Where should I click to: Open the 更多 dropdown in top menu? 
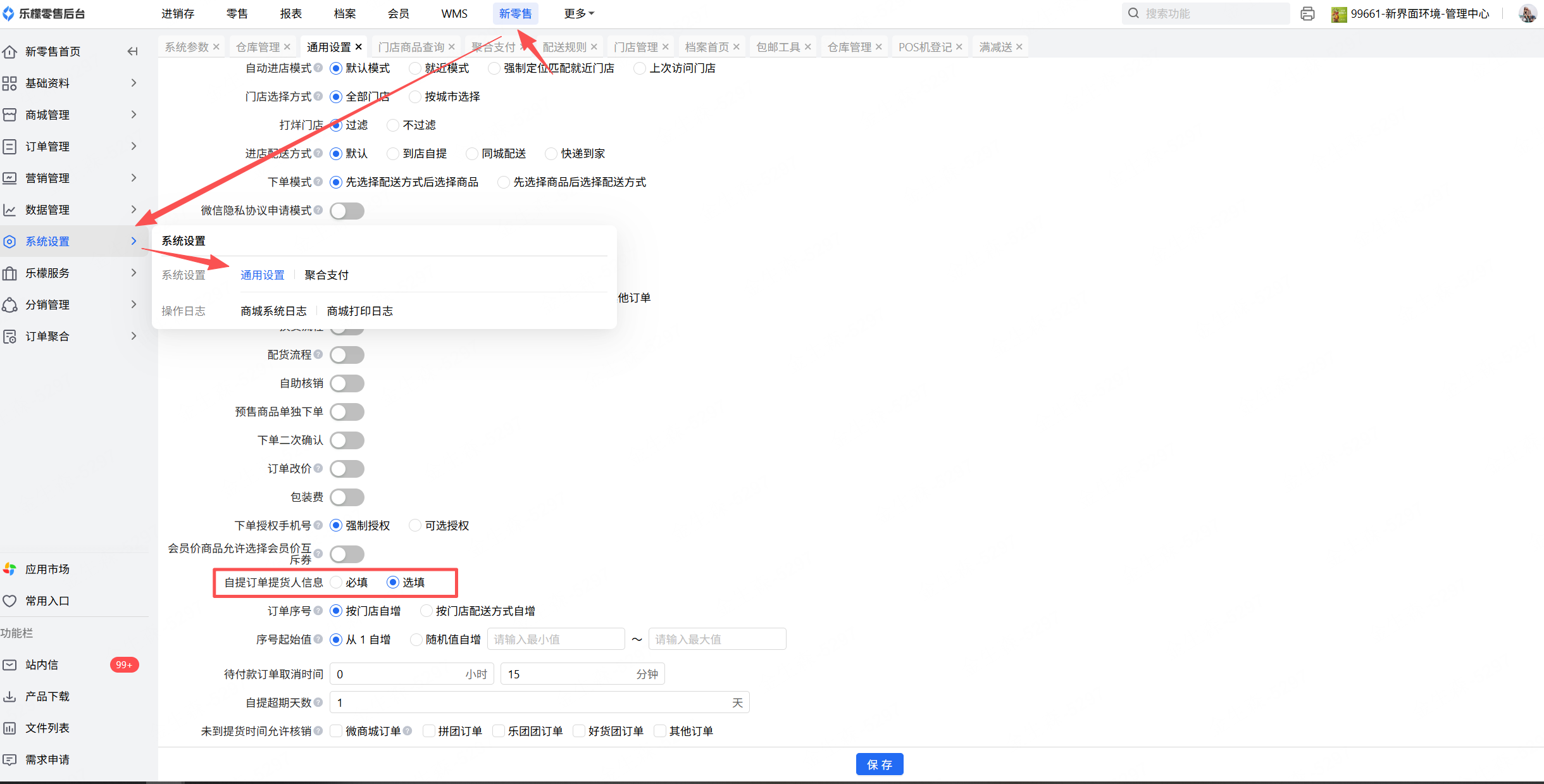click(x=578, y=13)
